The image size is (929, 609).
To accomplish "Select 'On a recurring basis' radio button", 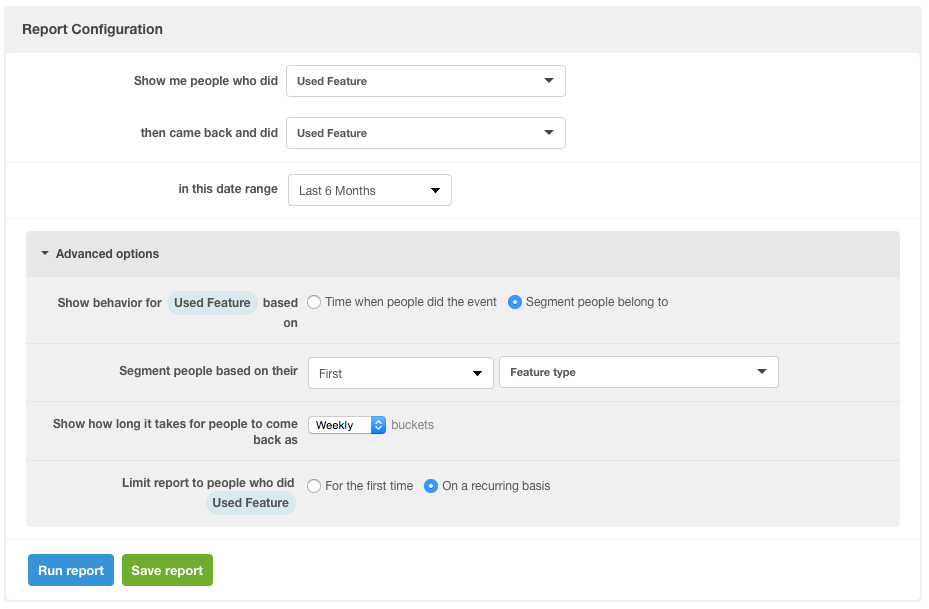I will [x=431, y=486].
